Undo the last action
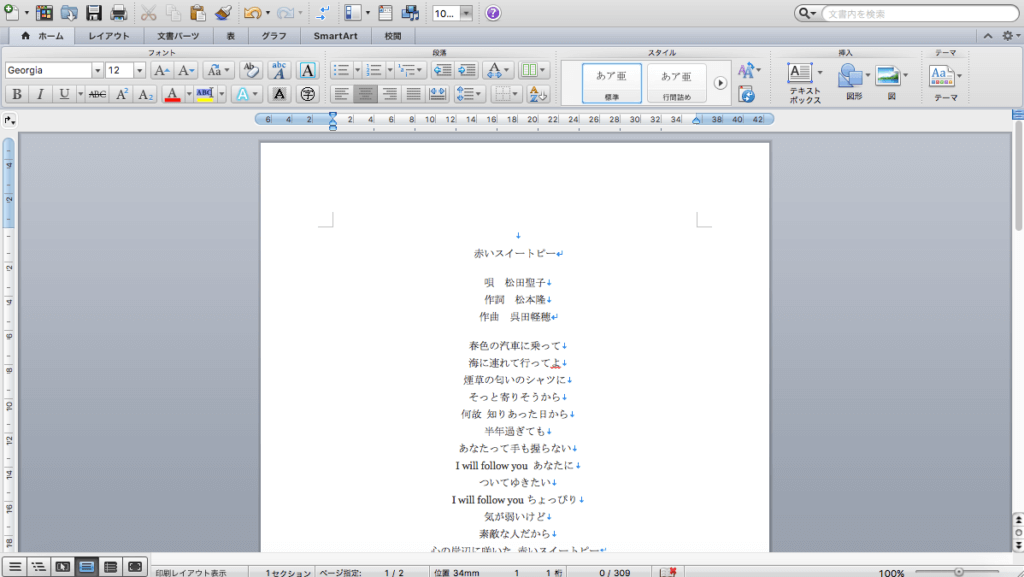Viewport: 1024px width, 577px height. point(252,12)
